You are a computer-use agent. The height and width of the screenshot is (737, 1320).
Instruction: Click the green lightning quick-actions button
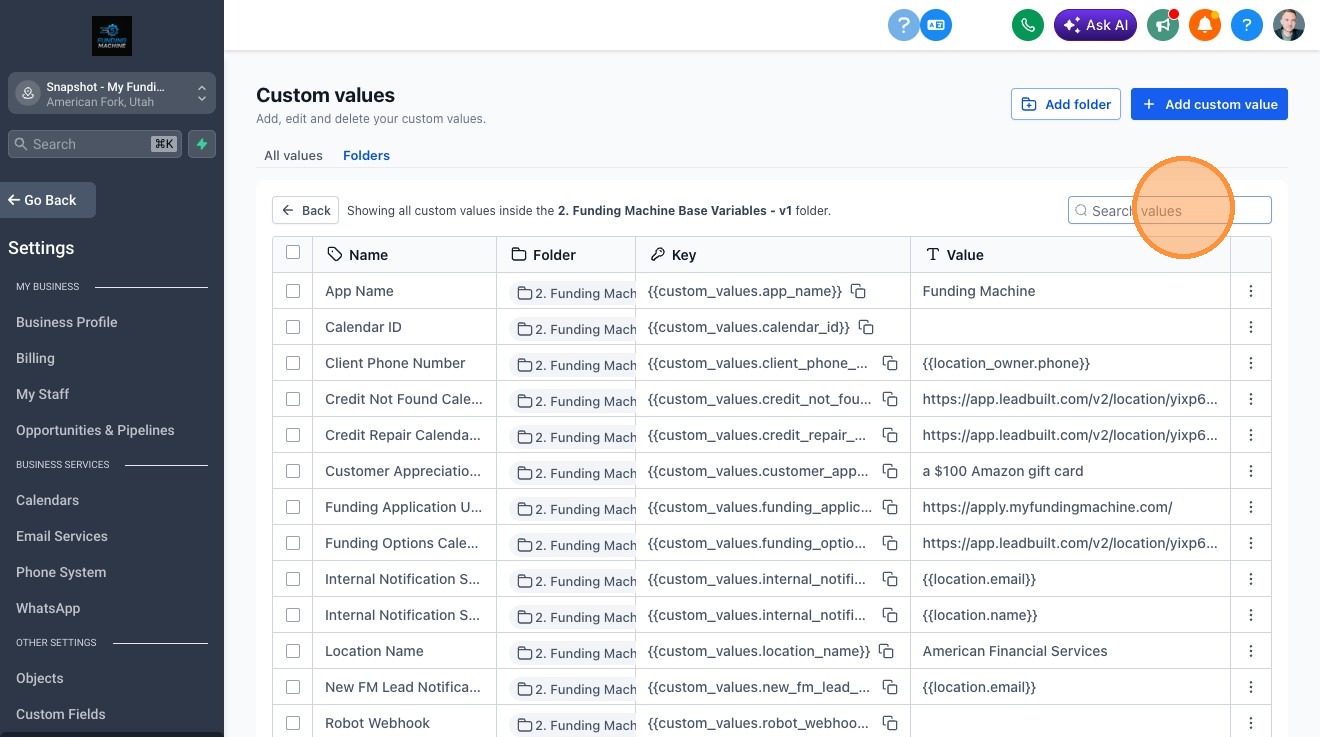[202, 144]
